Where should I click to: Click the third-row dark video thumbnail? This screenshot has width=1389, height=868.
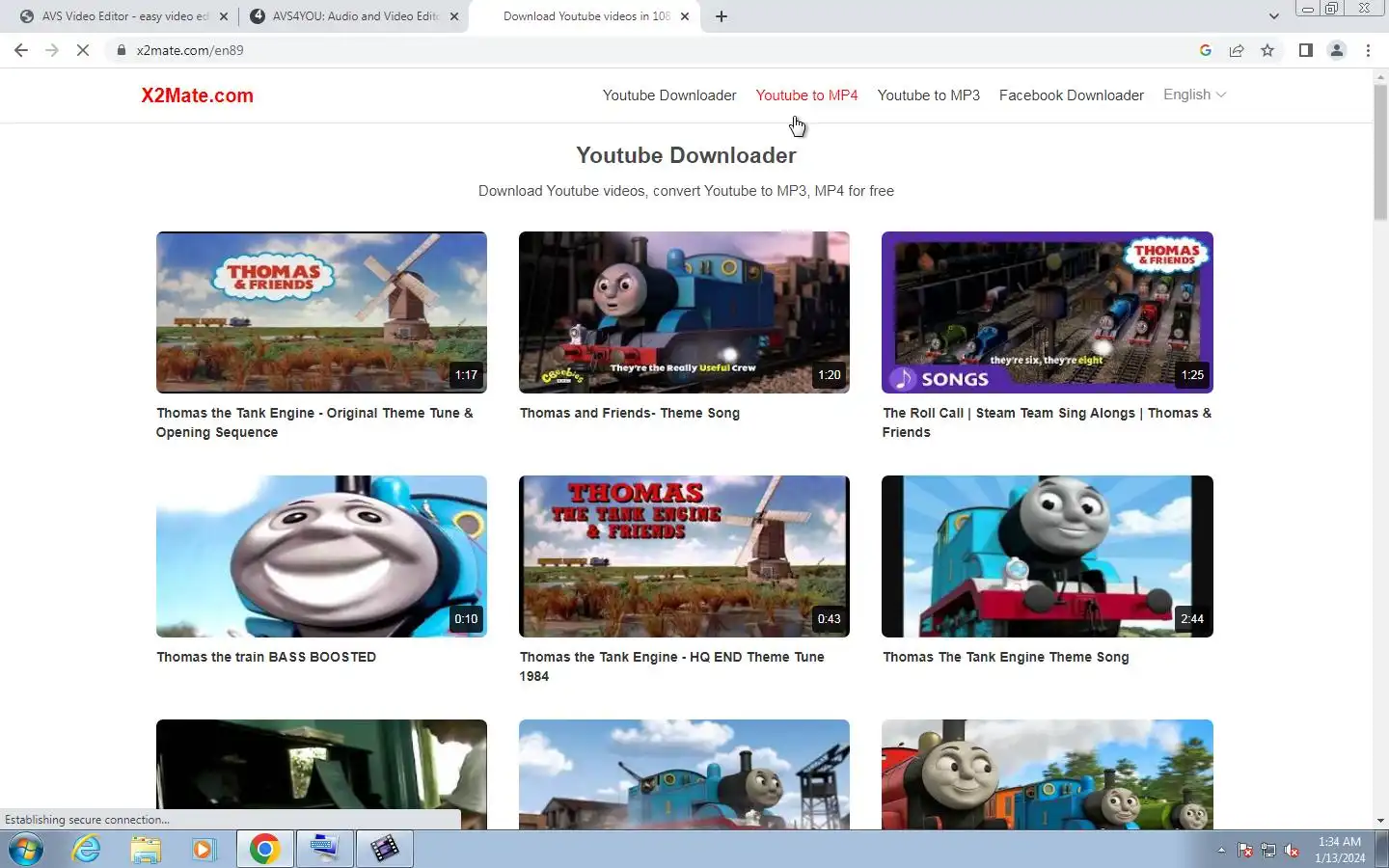click(x=321, y=774)
